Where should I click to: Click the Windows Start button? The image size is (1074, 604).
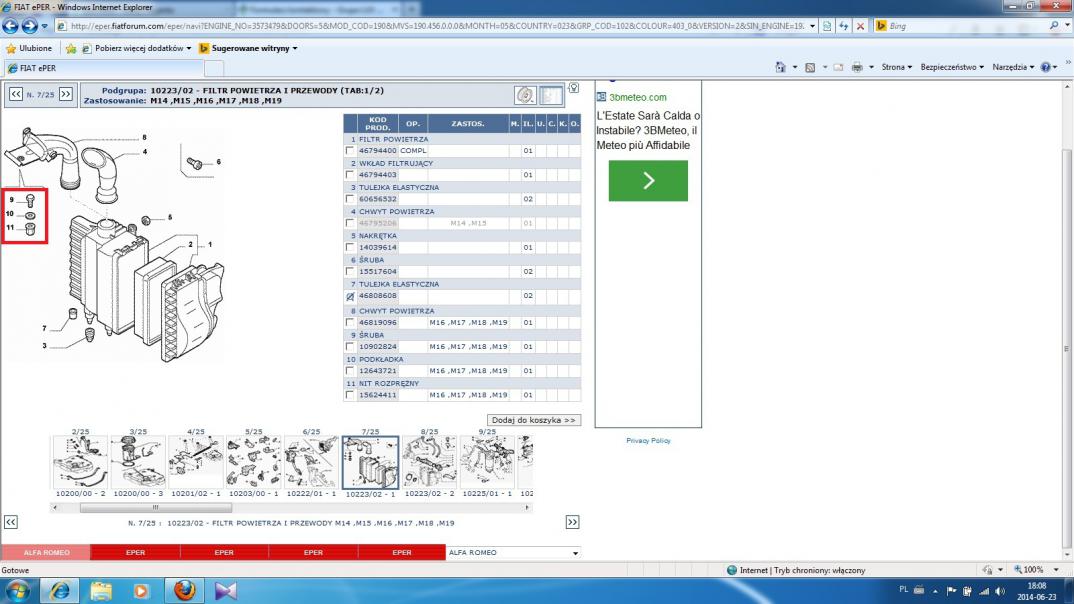coord(18,590)
